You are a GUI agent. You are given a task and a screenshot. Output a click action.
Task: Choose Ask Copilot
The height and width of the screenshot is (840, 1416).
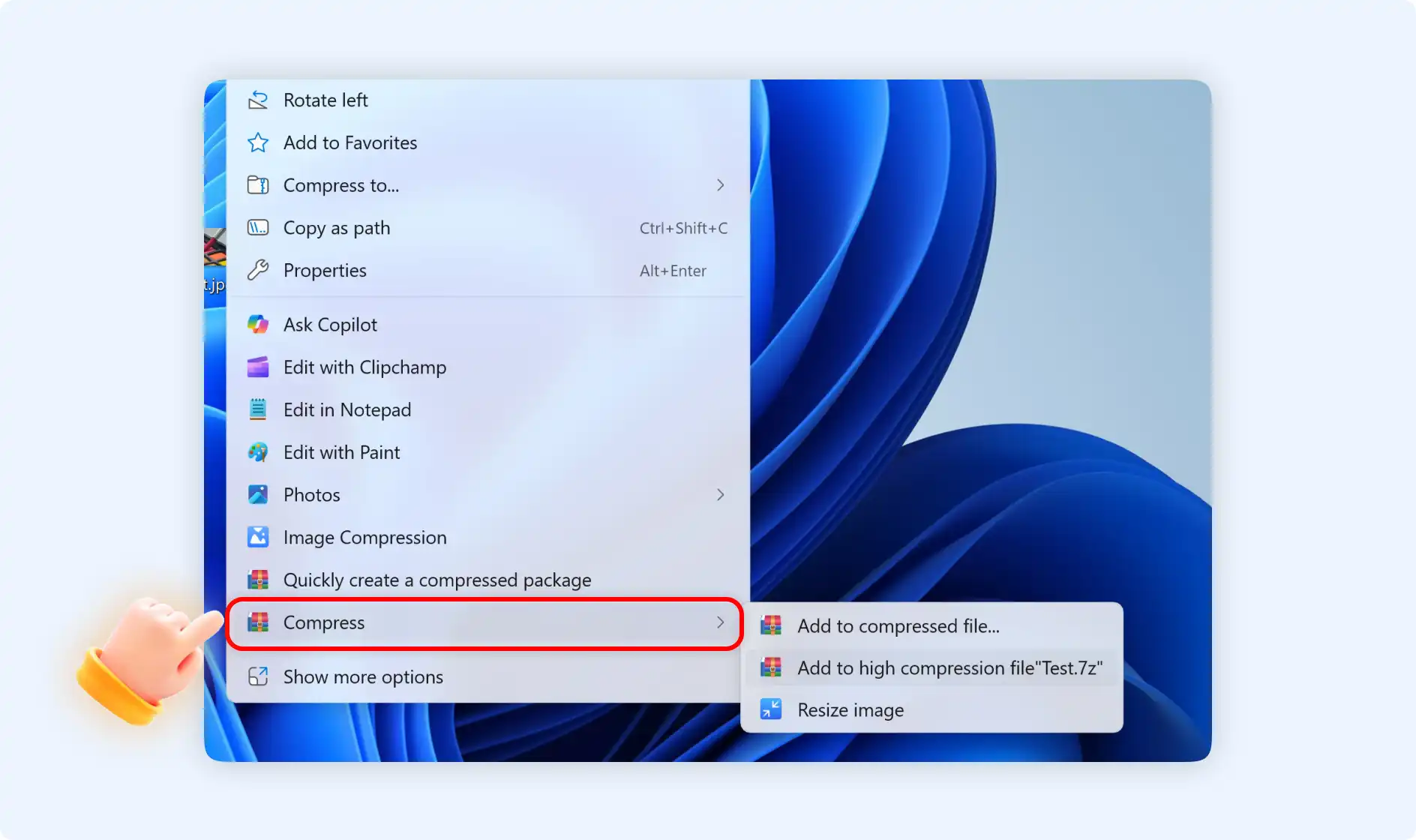487,325
